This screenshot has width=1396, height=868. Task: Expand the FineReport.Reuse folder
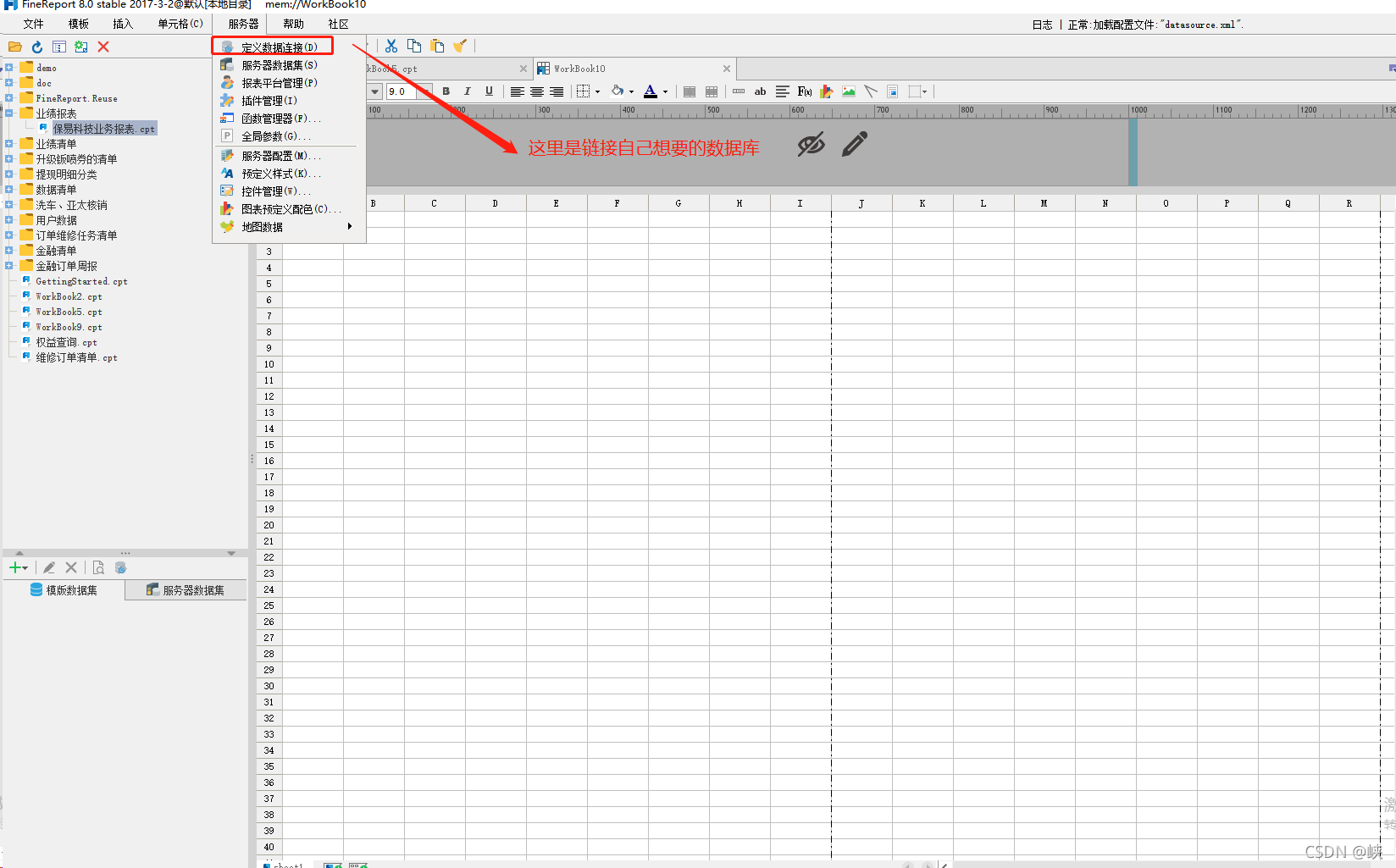(8, 98)
